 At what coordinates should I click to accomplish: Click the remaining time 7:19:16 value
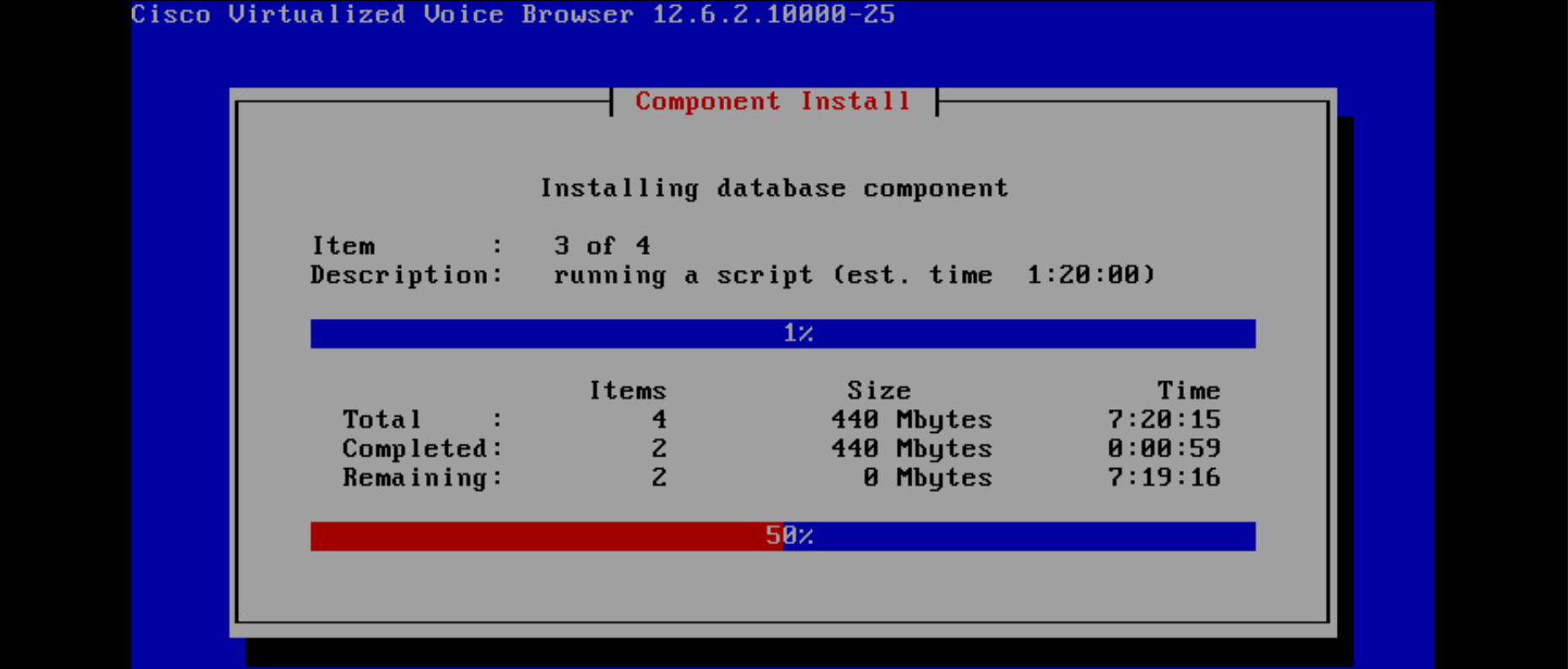(1164, 477)
